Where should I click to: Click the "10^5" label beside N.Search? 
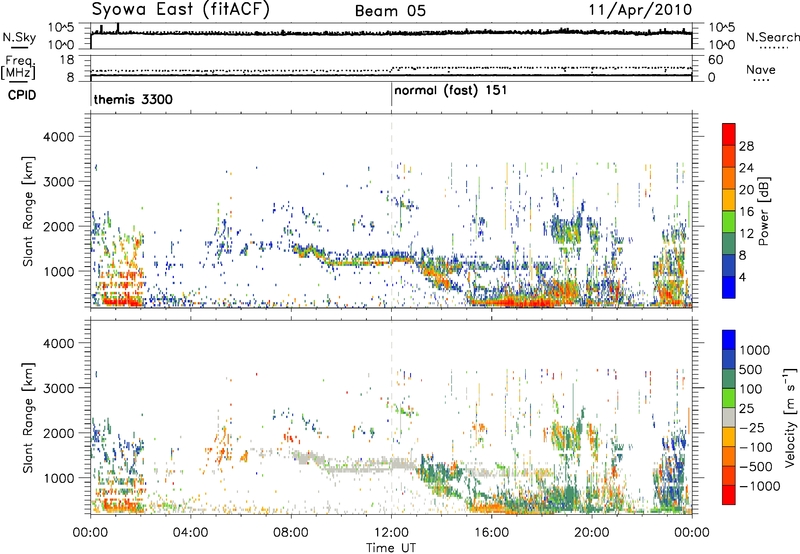(722, 27)
